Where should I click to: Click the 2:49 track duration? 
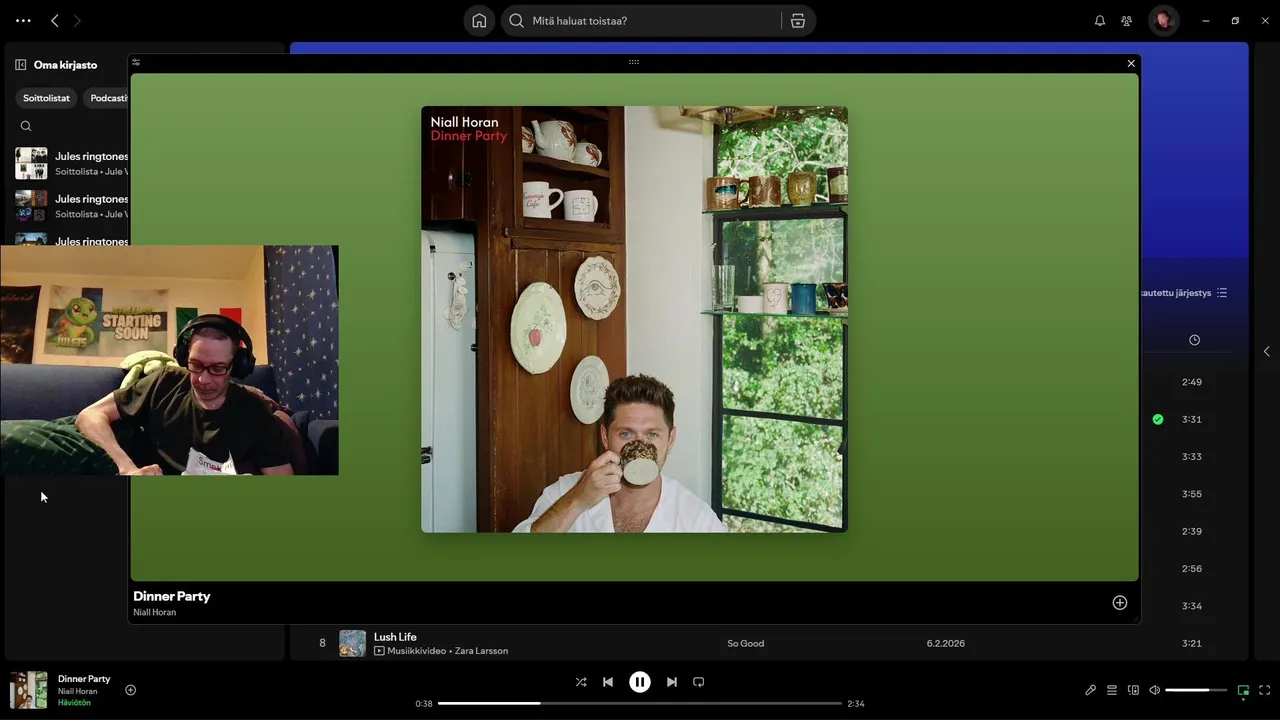tap(1192, 382)
